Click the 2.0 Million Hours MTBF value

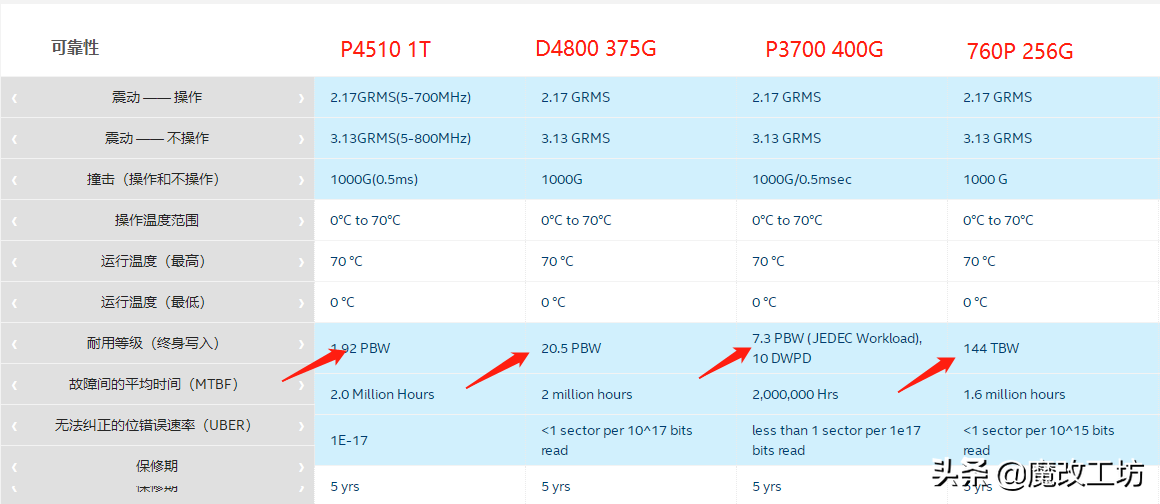pyautogui.click(x=382, y=394)
